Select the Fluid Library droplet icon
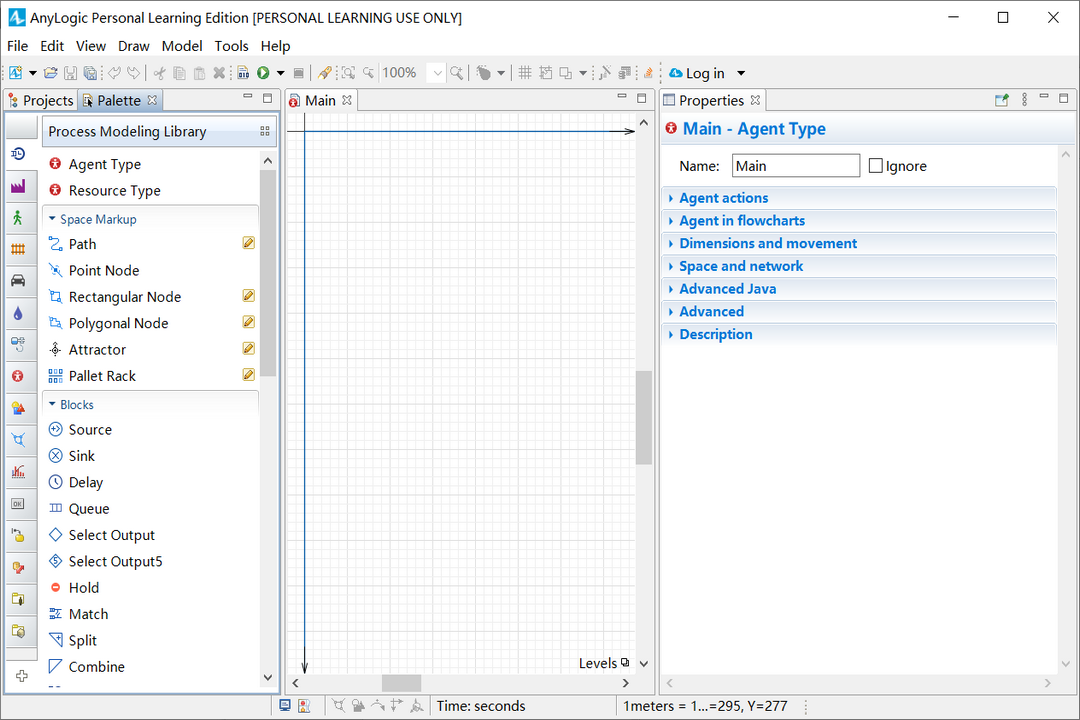 coord(18,313)
